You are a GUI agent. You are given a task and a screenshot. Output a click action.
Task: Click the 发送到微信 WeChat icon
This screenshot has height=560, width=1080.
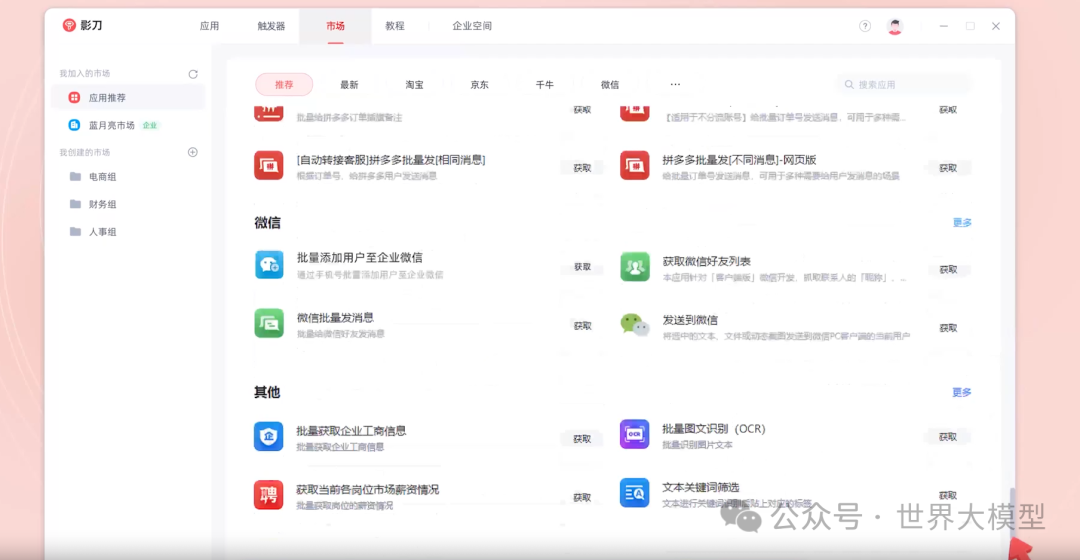click(x=634, y=324)
